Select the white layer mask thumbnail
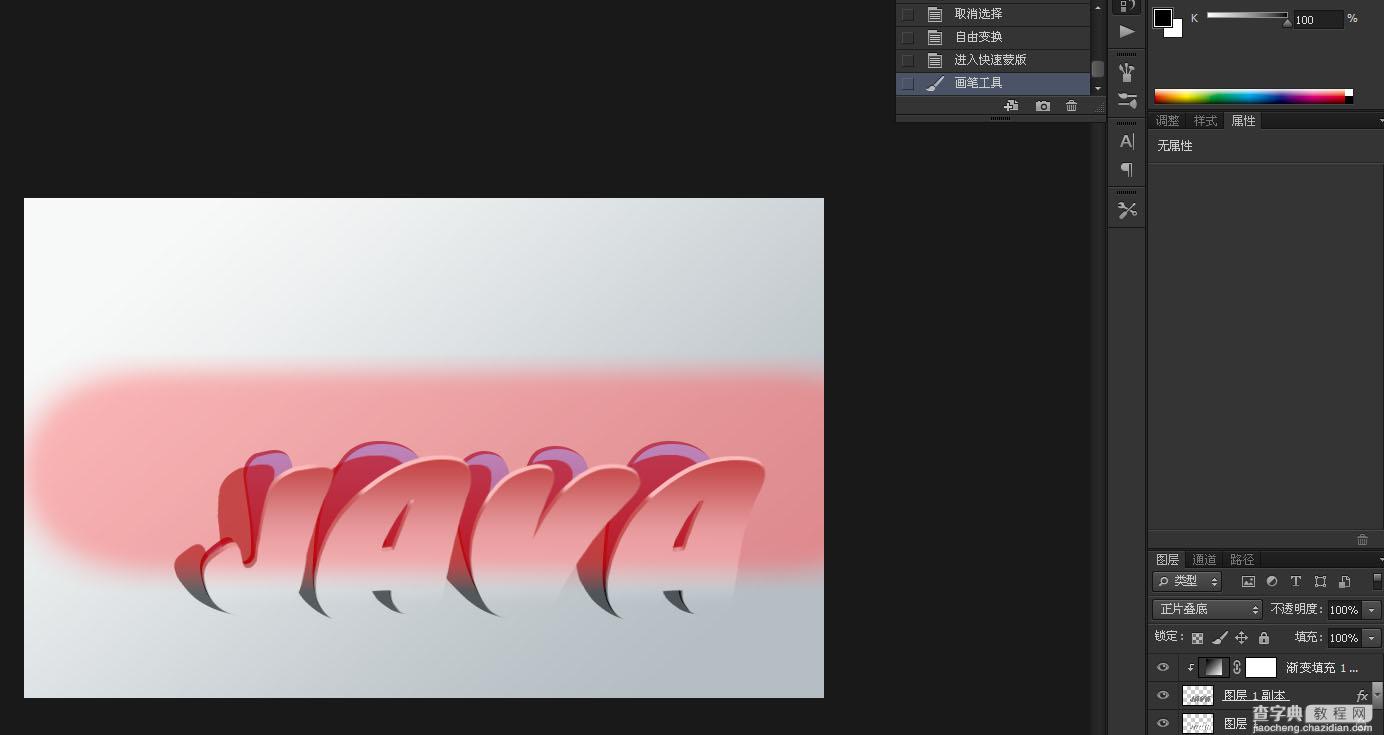The image size is (1384, 735). [x=1261, y=667]
